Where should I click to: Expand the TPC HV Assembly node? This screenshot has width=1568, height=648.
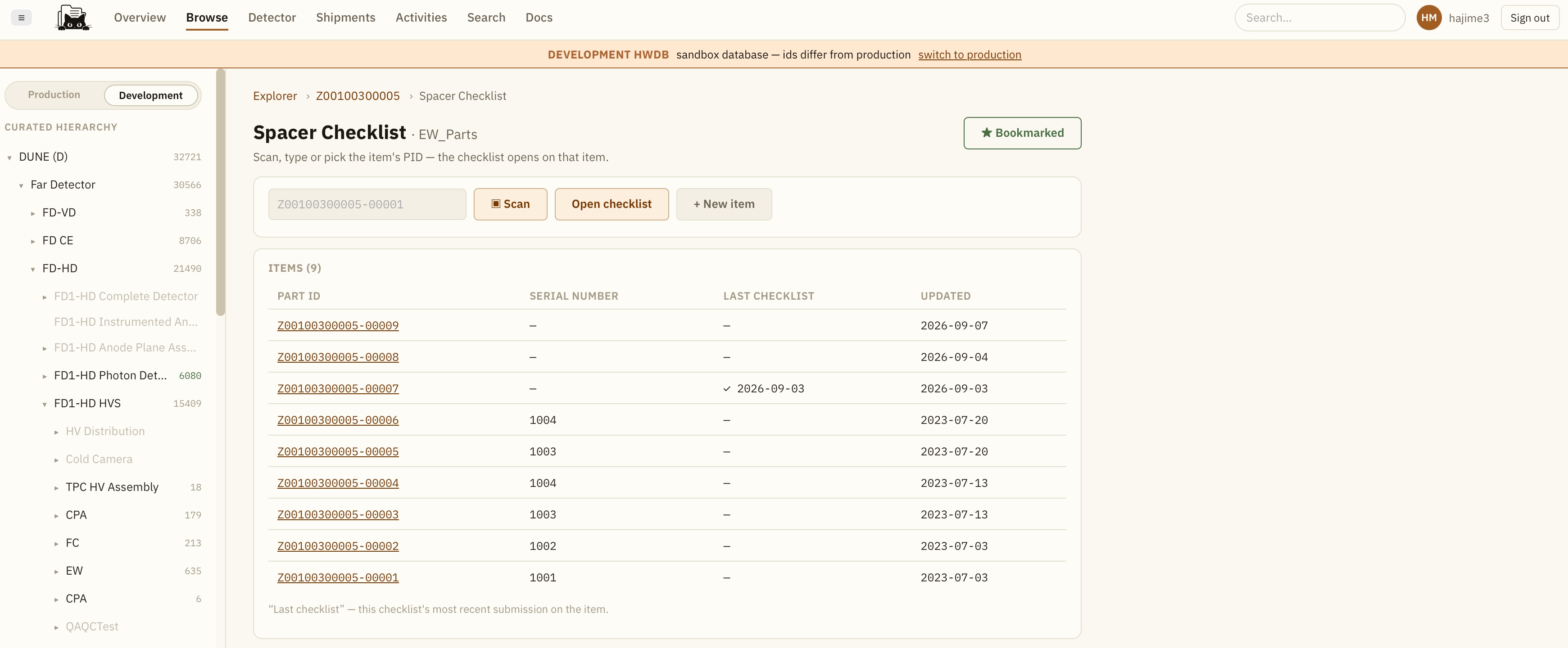click(x=56, y=488)
